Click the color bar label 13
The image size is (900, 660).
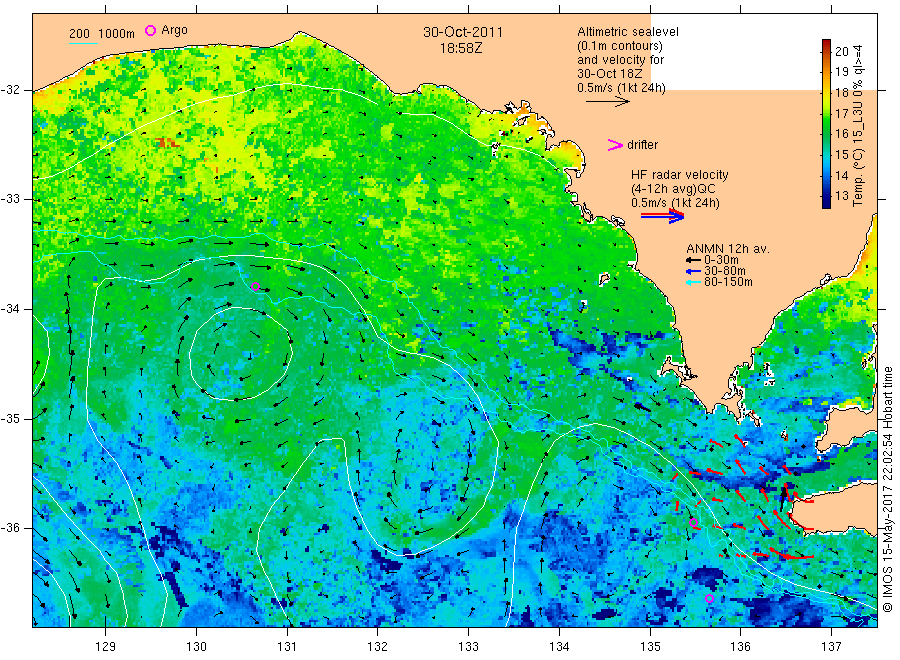(841, 196)
